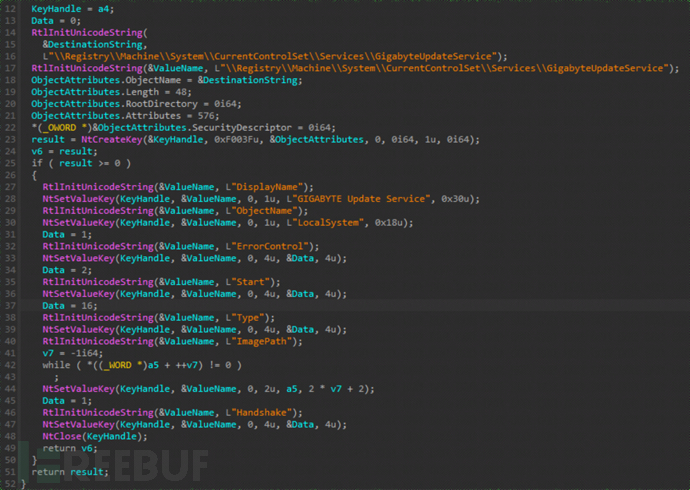The image size is (690, 490).
Task: Click "_OWORD" type cast on line 22
Action: tap(59, 128)
